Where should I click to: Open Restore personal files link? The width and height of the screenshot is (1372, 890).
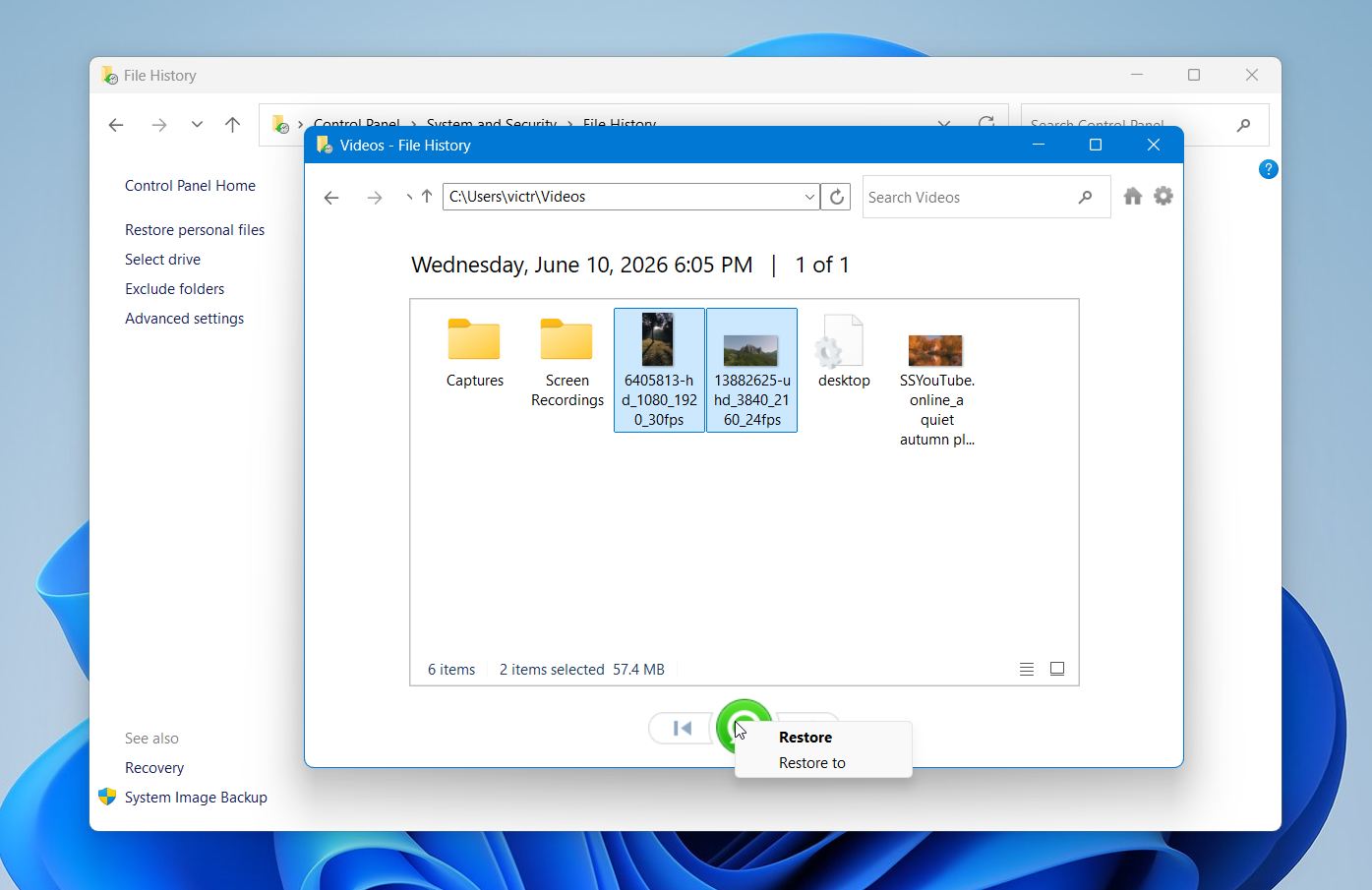[195, 230]
